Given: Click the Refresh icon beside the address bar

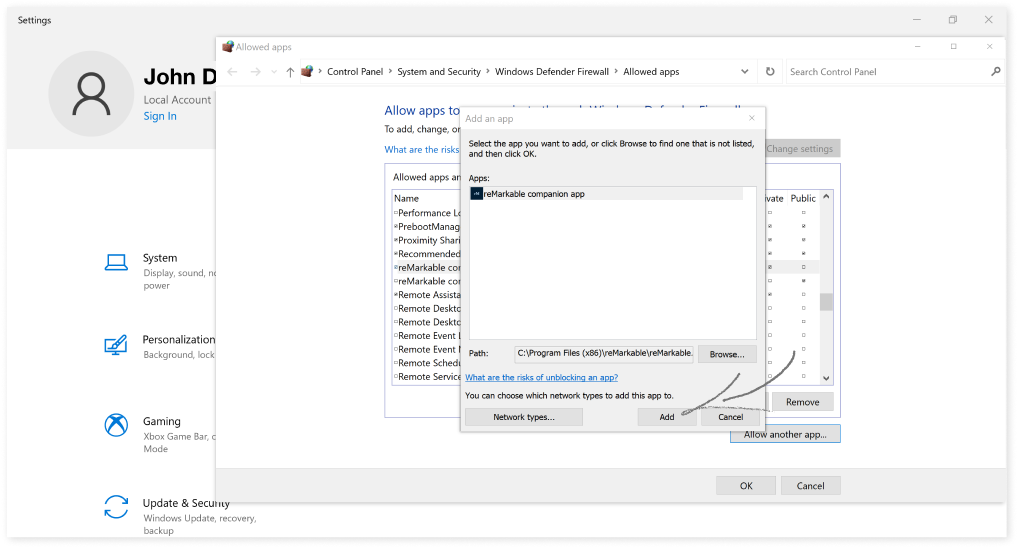Looking at the screenshot, I should (x=770, y=72).
